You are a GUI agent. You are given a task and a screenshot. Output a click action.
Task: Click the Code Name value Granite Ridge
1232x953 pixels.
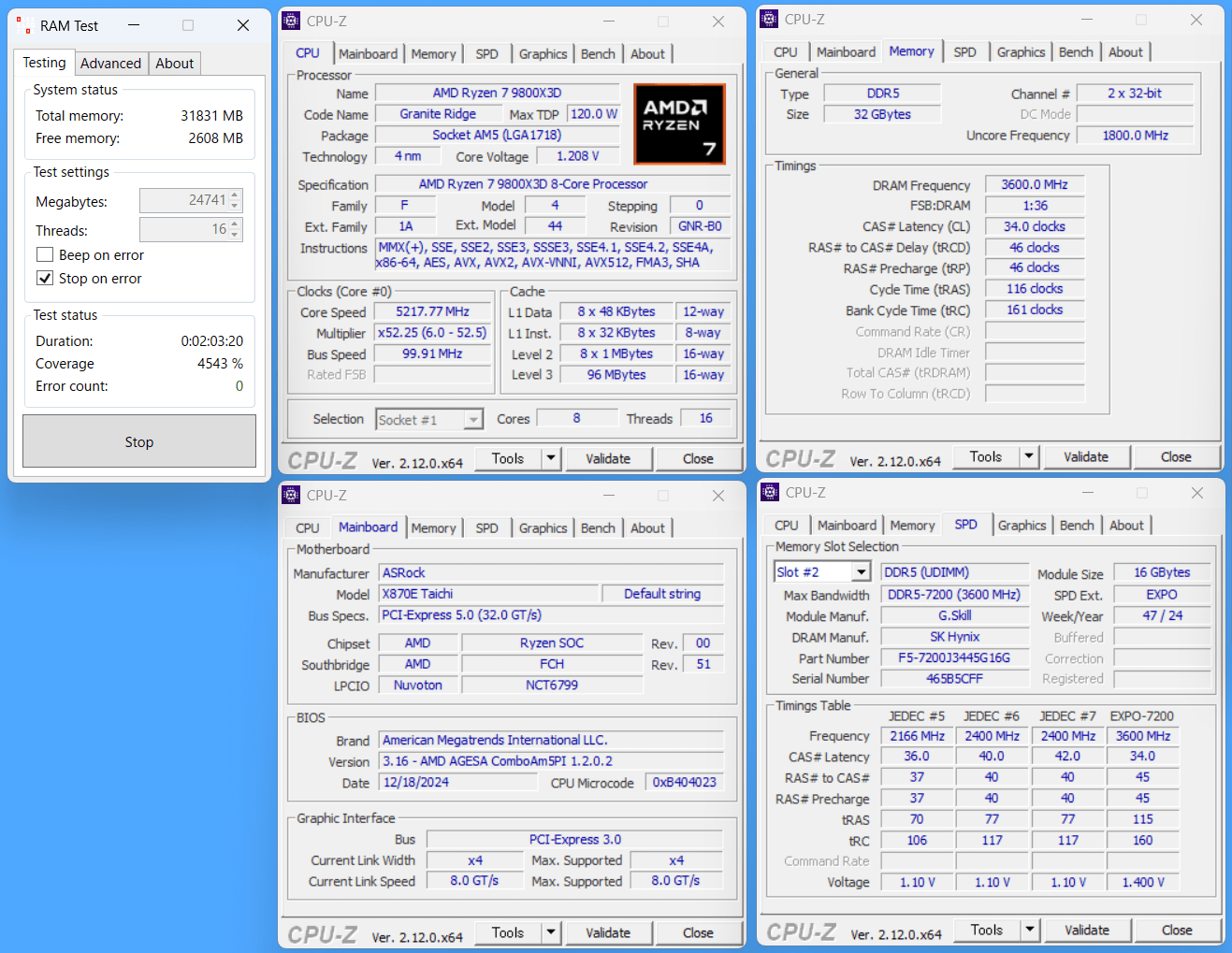(x=438, y=114)
